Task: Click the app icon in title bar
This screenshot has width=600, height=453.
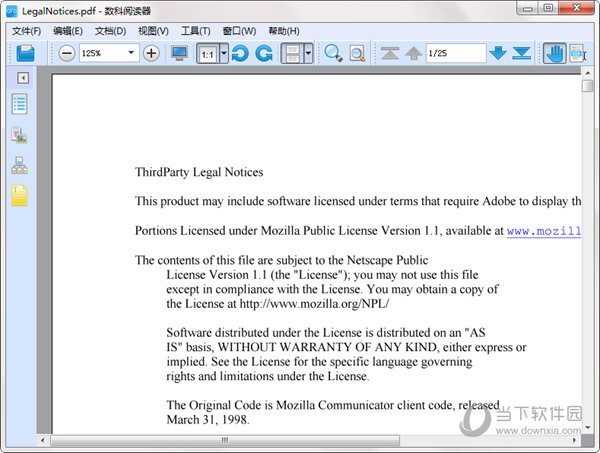Action: pyautogui.click(x=12, y=11)
